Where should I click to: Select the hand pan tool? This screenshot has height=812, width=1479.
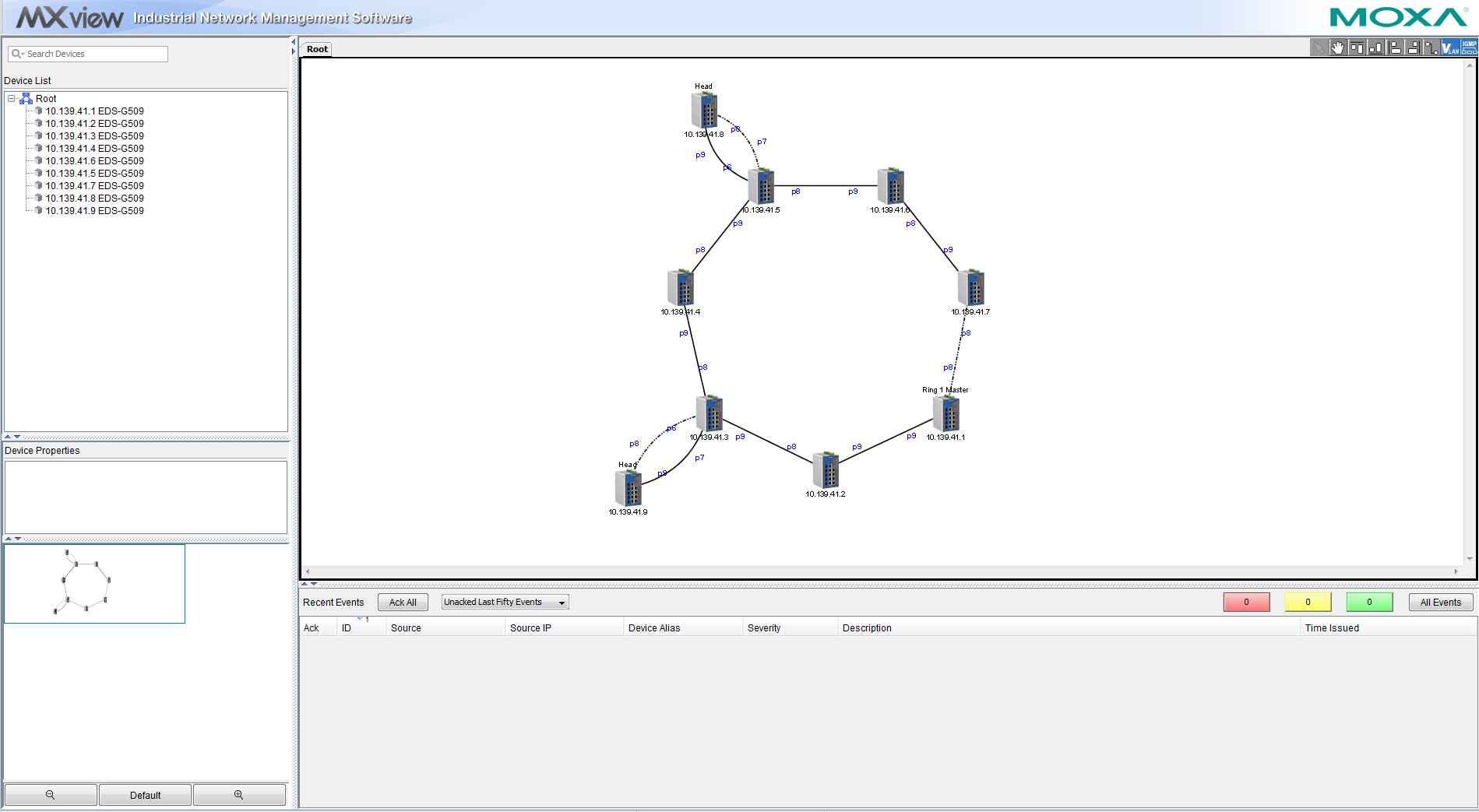pos(1337,48)
